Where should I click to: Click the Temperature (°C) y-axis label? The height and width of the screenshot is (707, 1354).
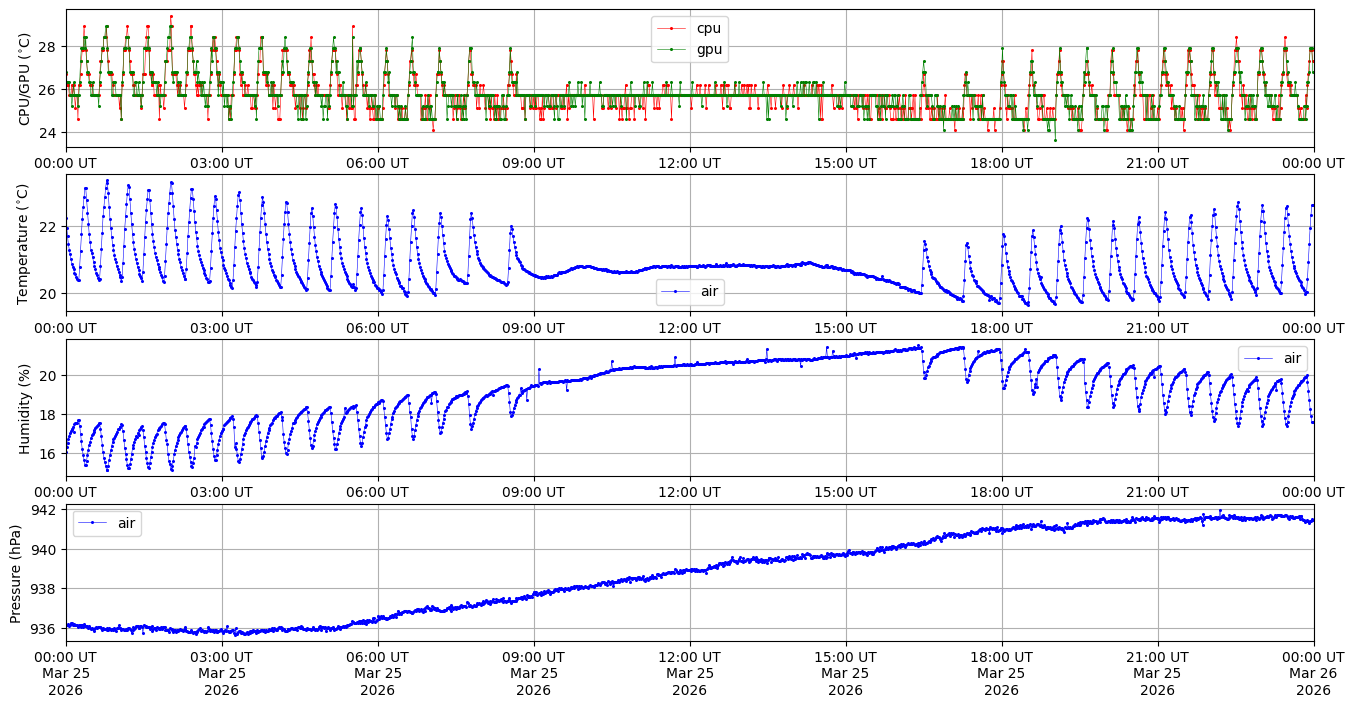(x=25, y=243)
